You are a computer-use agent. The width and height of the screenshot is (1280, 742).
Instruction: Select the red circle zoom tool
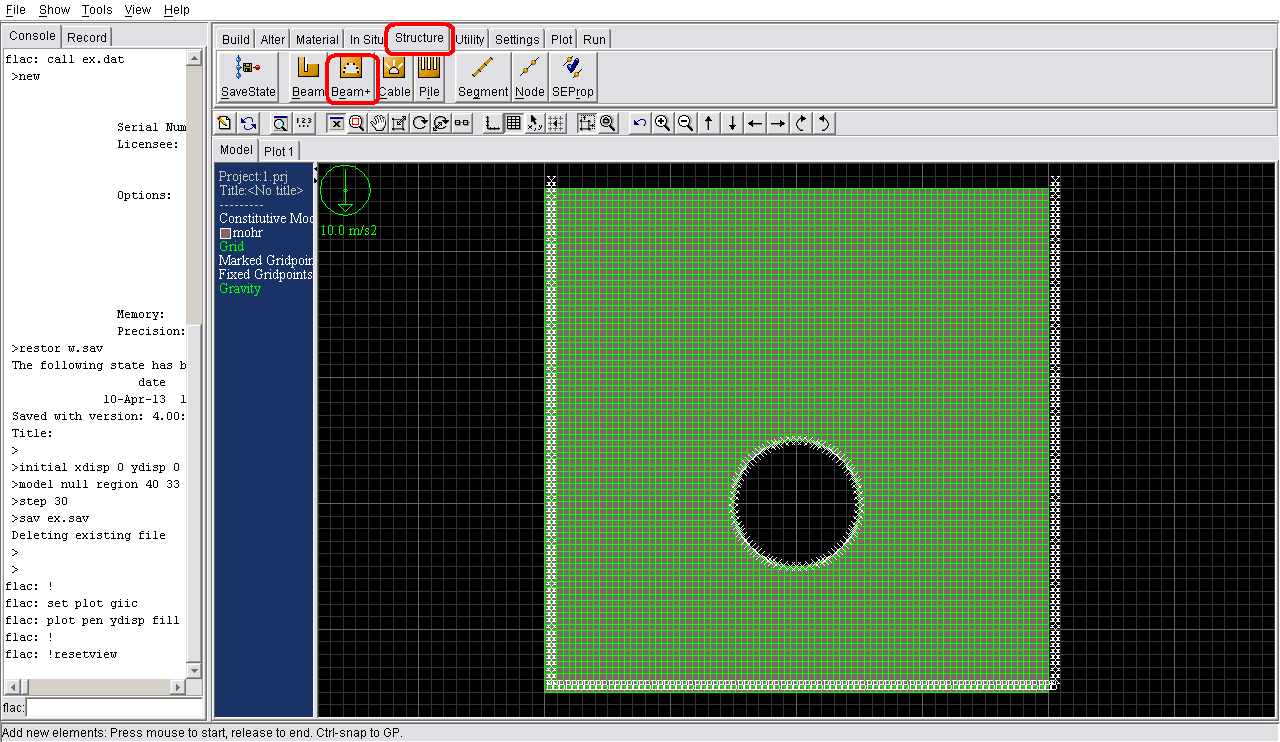356,123
